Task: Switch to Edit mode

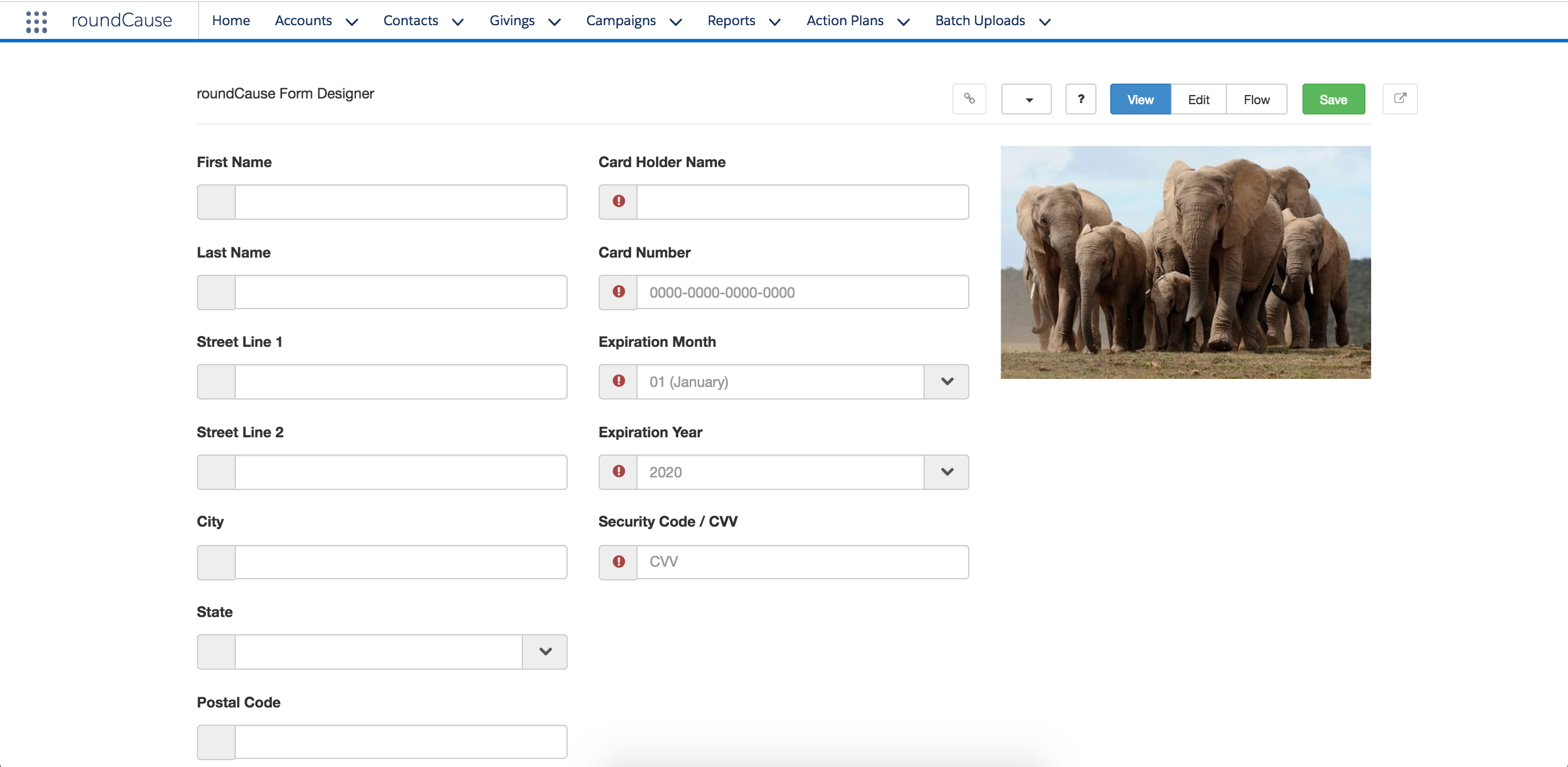Action: (x=1198, y=98)
